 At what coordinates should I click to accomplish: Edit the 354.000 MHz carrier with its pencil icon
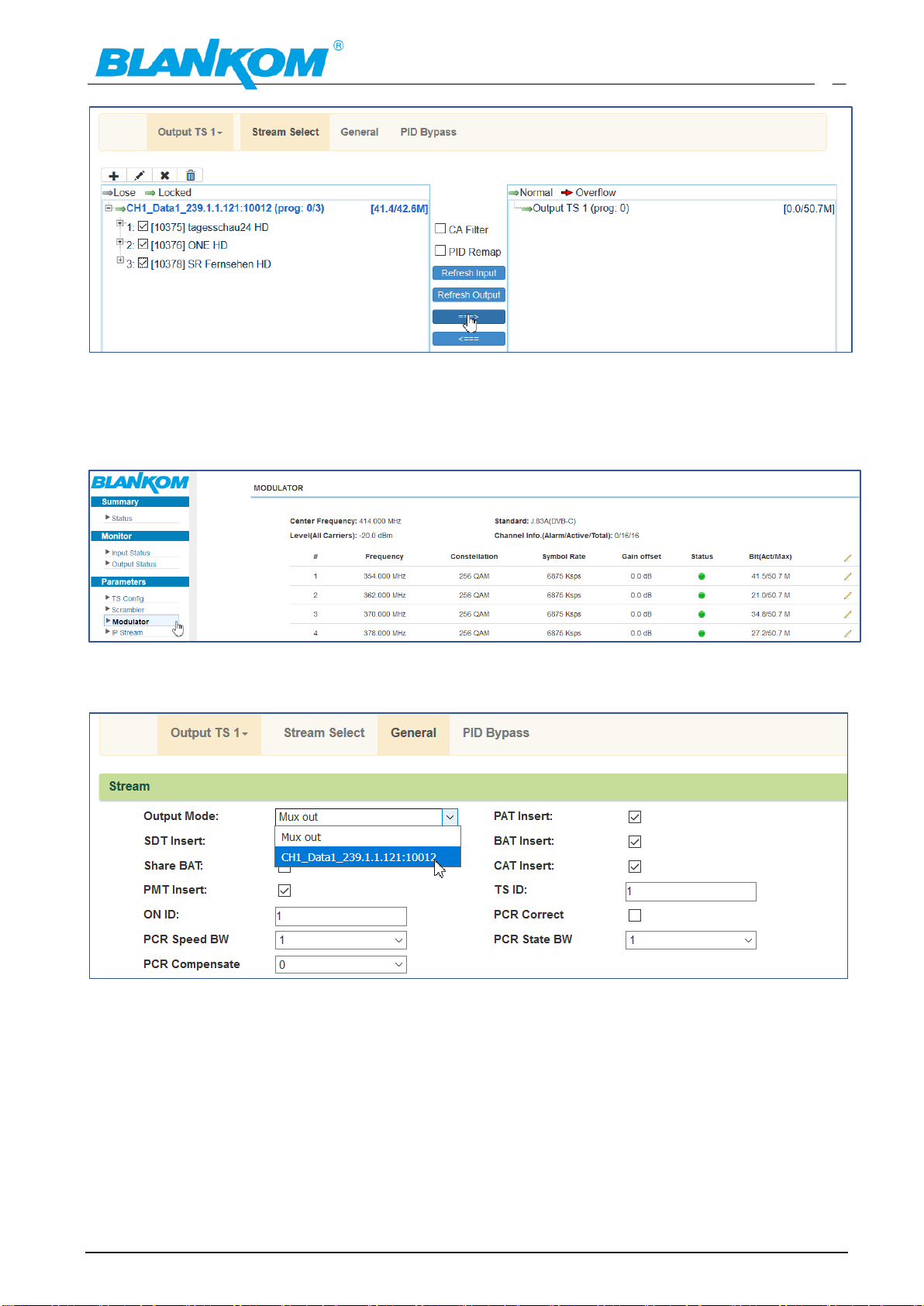tap(847, 577)
